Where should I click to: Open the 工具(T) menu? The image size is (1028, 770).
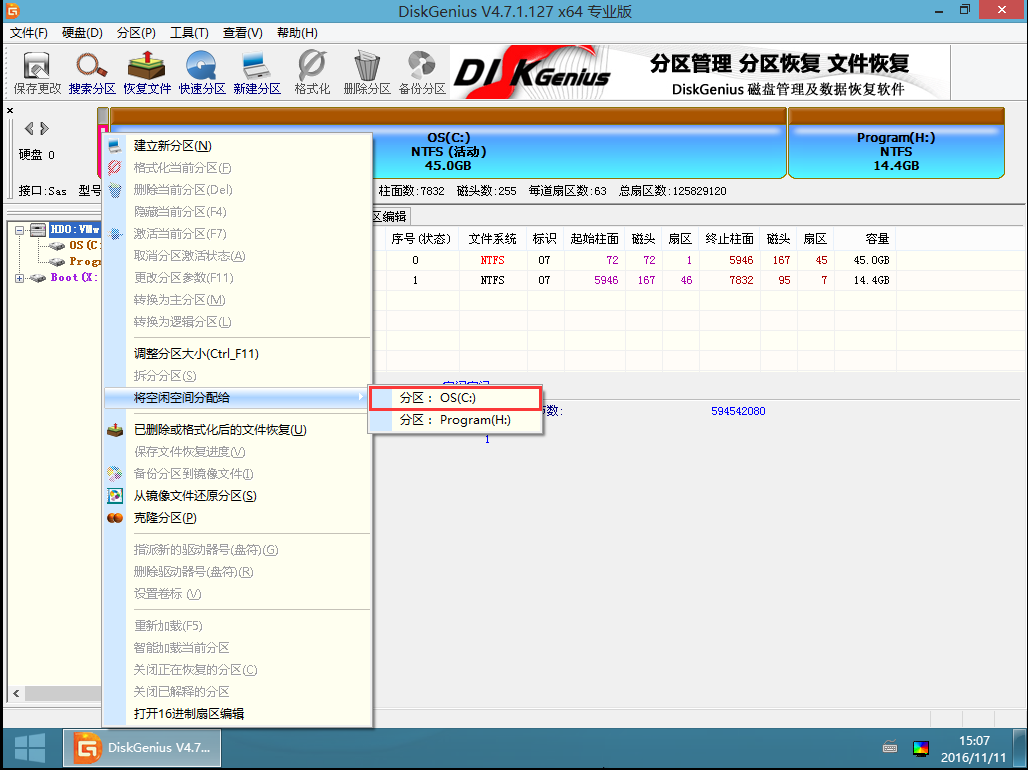tap(189, 33)
